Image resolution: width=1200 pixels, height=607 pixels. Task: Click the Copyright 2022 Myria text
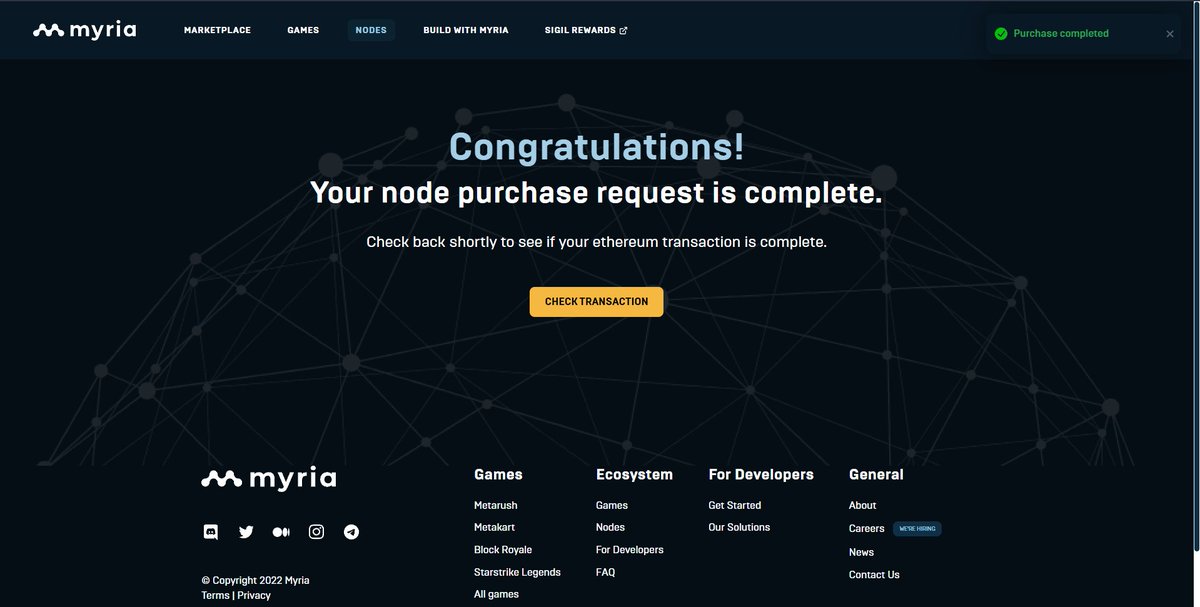pos(255,580)
